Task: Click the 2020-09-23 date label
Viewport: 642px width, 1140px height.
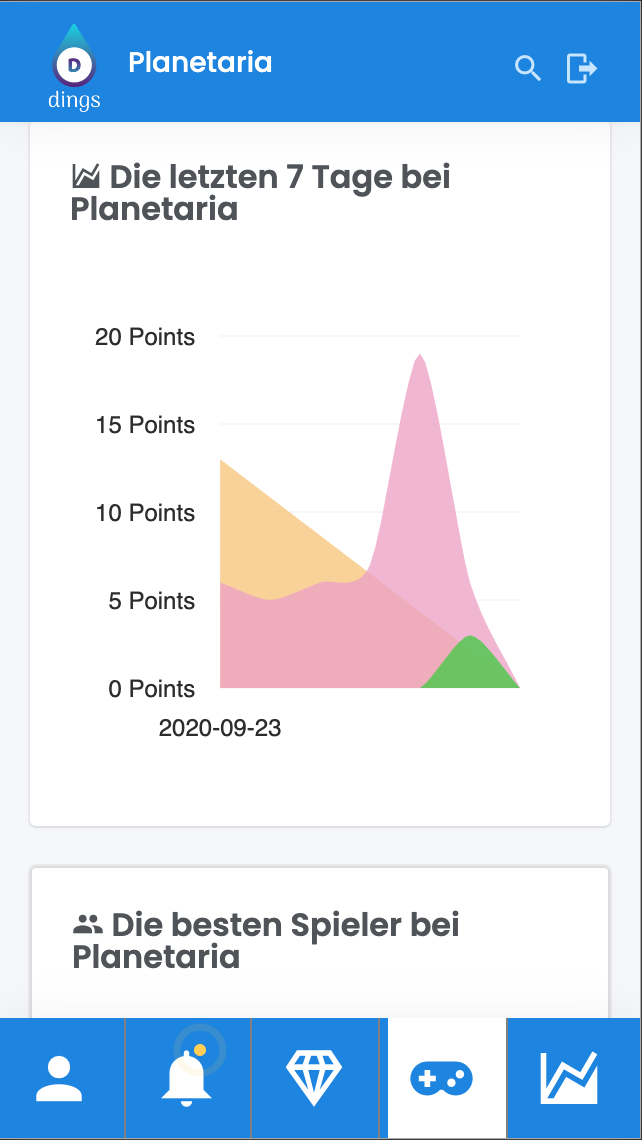Action: click(220, 728)
